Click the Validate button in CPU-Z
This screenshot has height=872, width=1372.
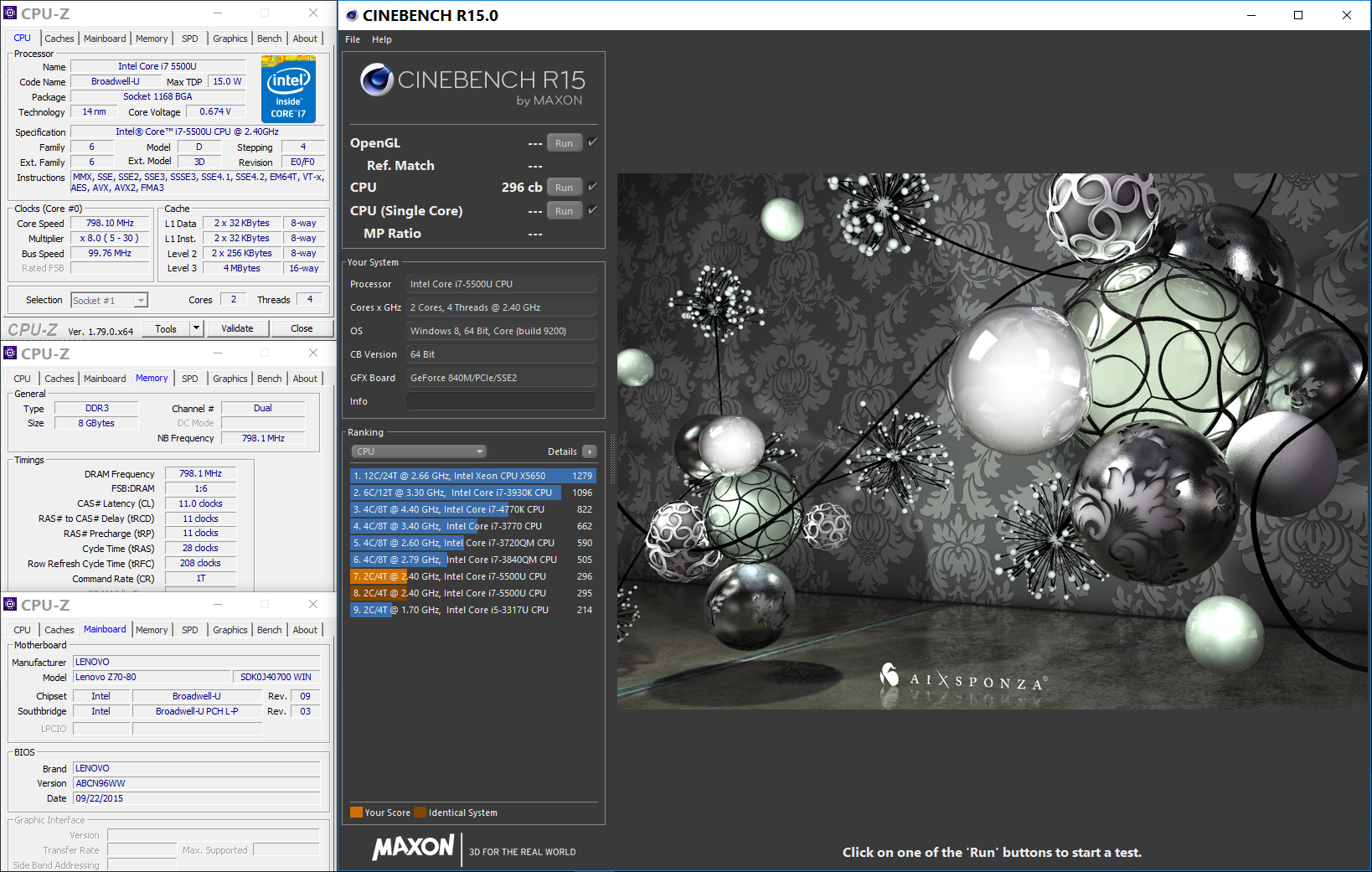(237, 328)
